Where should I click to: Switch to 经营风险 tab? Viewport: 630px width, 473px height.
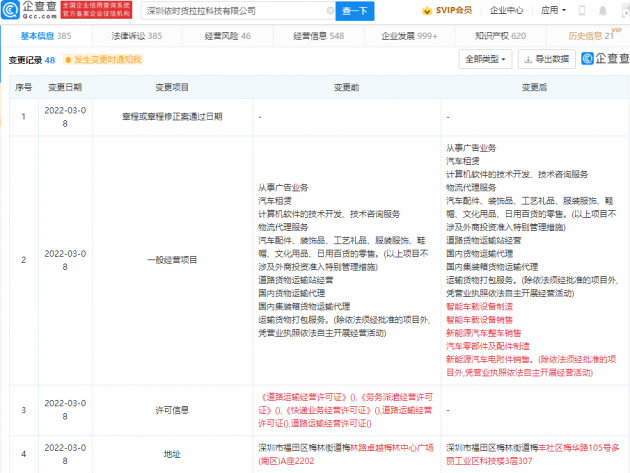click(x=227, y=36)
